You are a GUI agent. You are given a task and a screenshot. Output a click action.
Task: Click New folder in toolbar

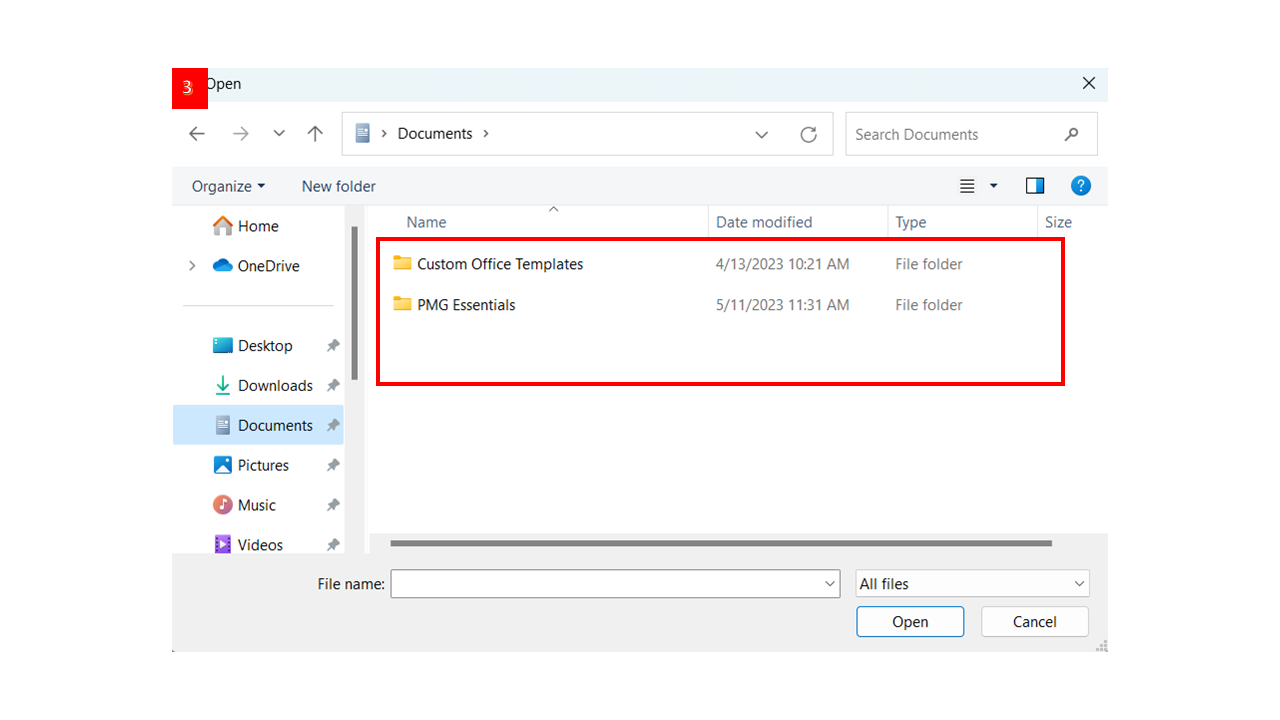339,186
